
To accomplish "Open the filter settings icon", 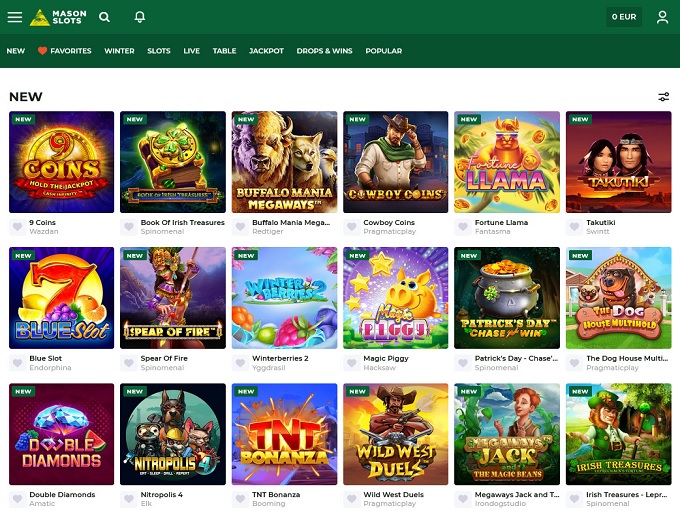I will [664, 97].
